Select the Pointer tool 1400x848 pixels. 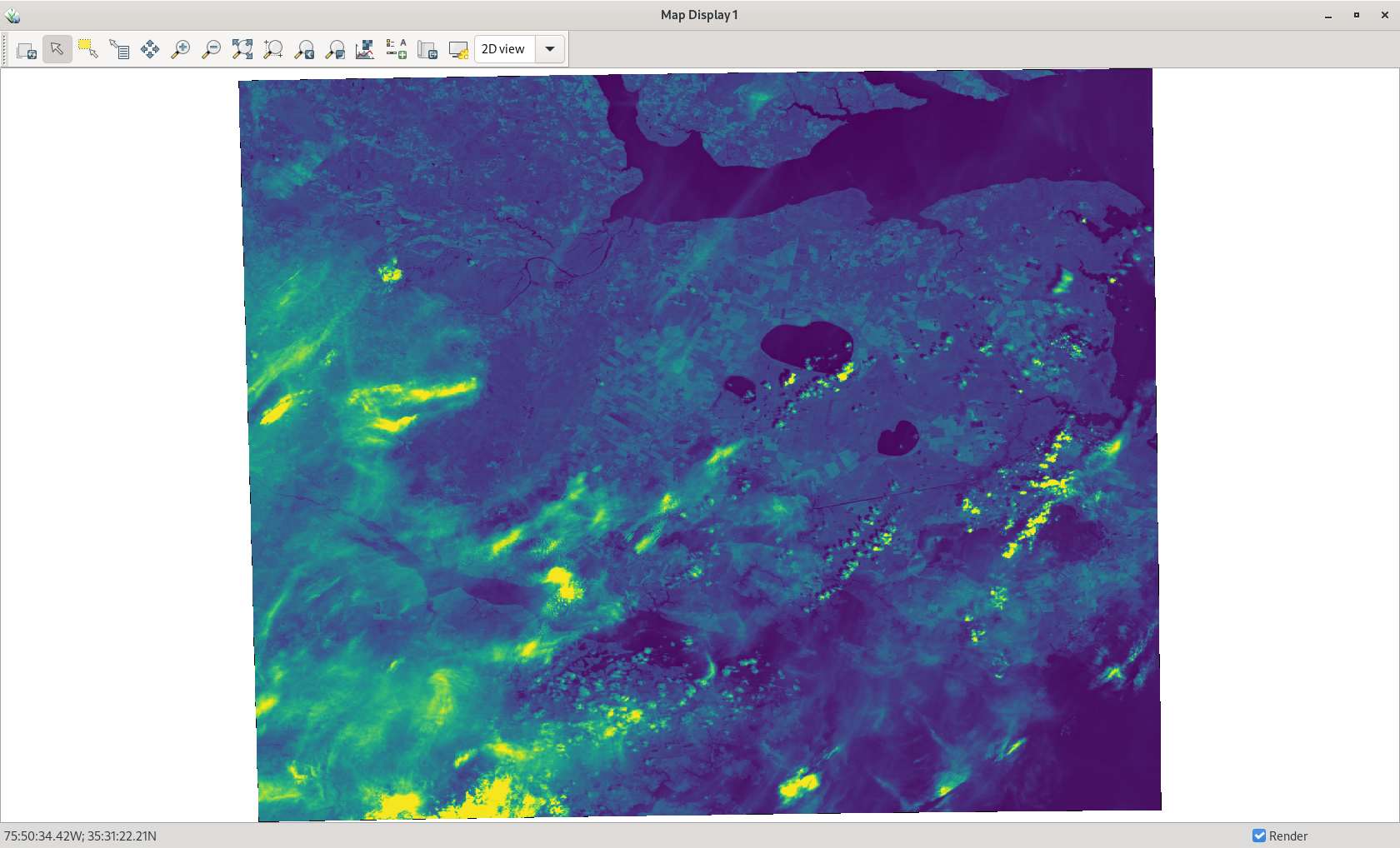[57, 50]
